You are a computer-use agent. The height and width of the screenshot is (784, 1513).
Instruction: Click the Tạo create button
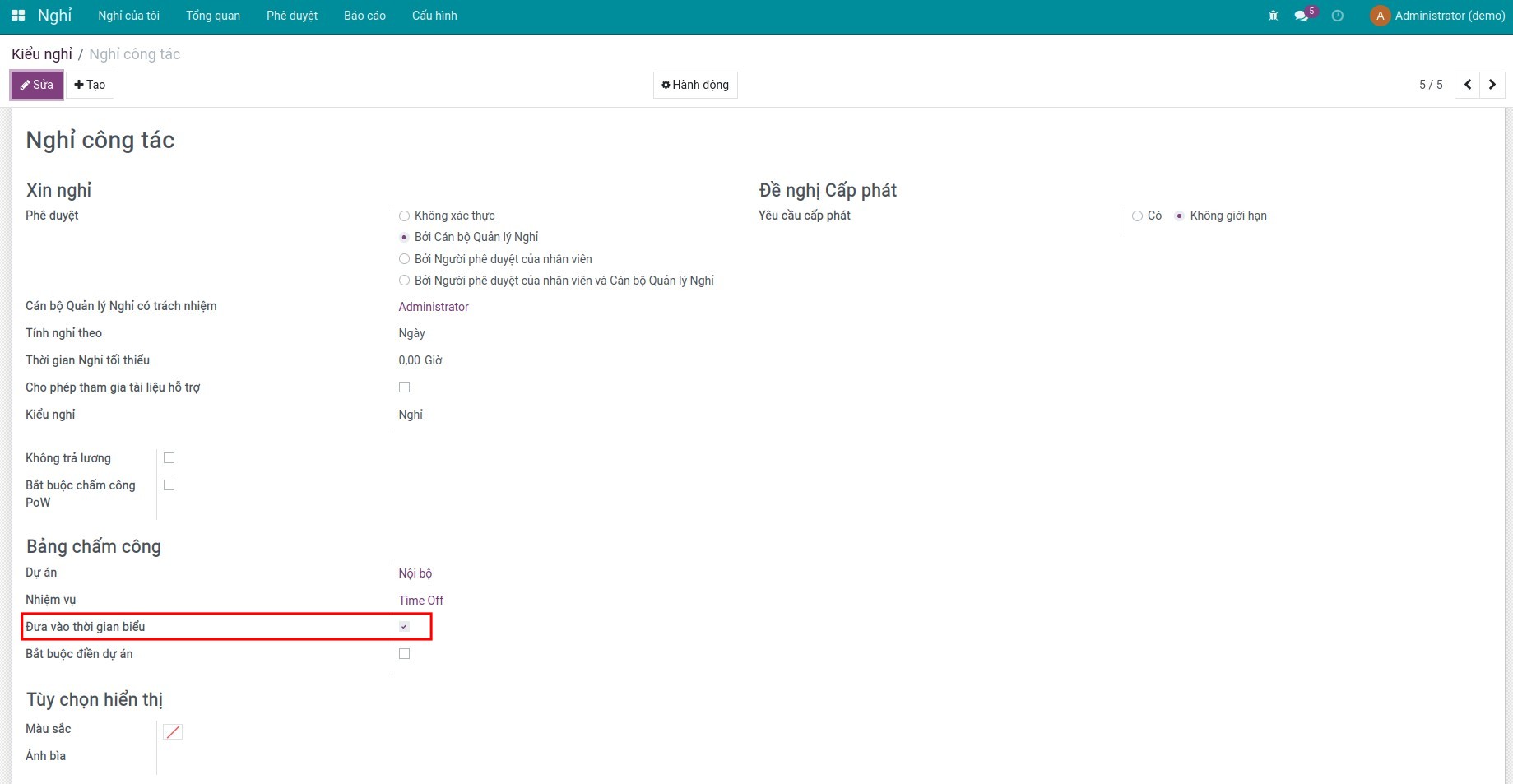point(90,85)
